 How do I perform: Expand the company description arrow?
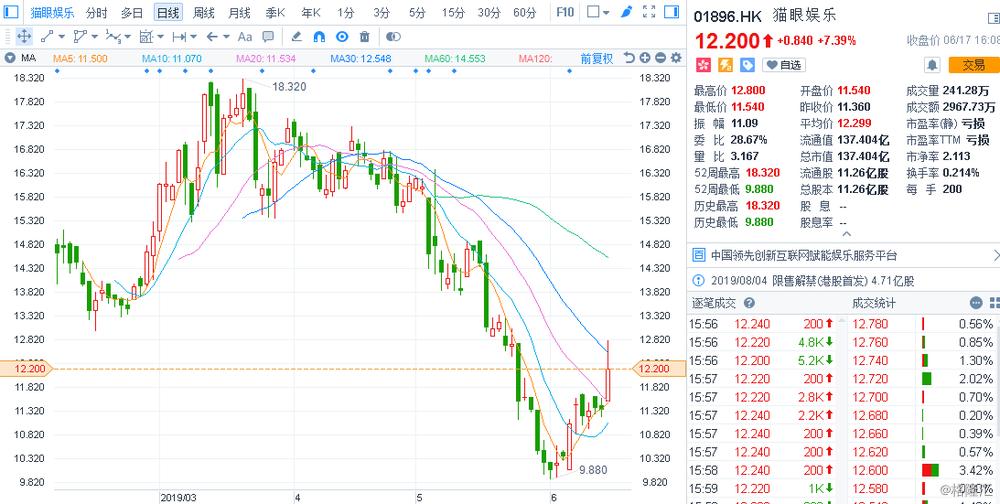996,255
